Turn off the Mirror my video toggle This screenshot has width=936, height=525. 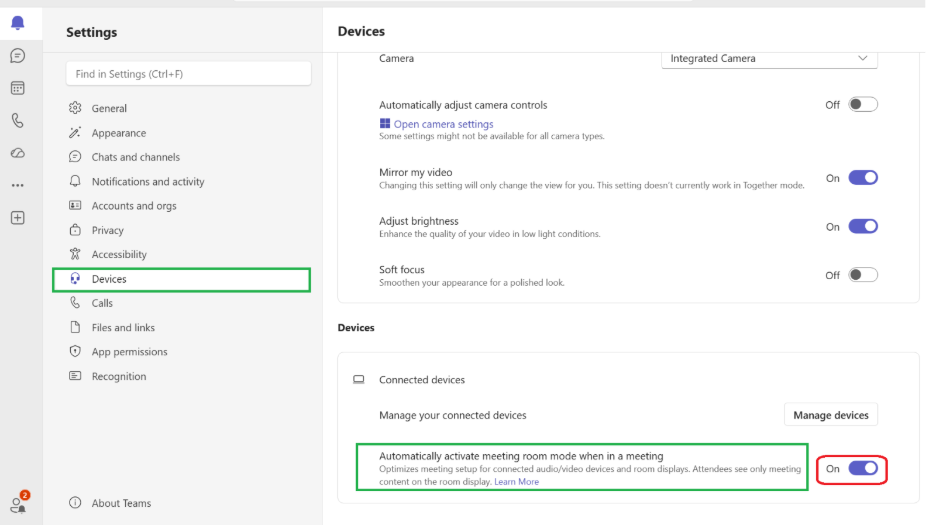[863, 178]
